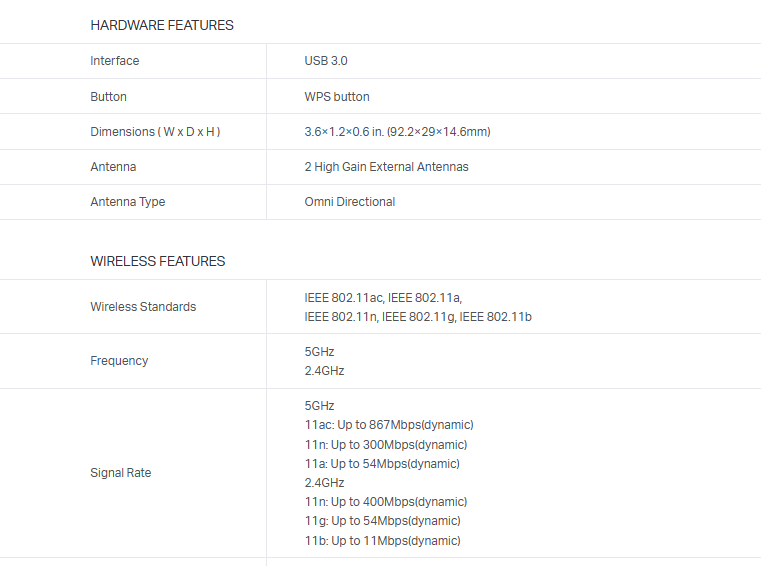Click the Omni Directional value
This screenshot has width=762, height=566.
(350, 202)
